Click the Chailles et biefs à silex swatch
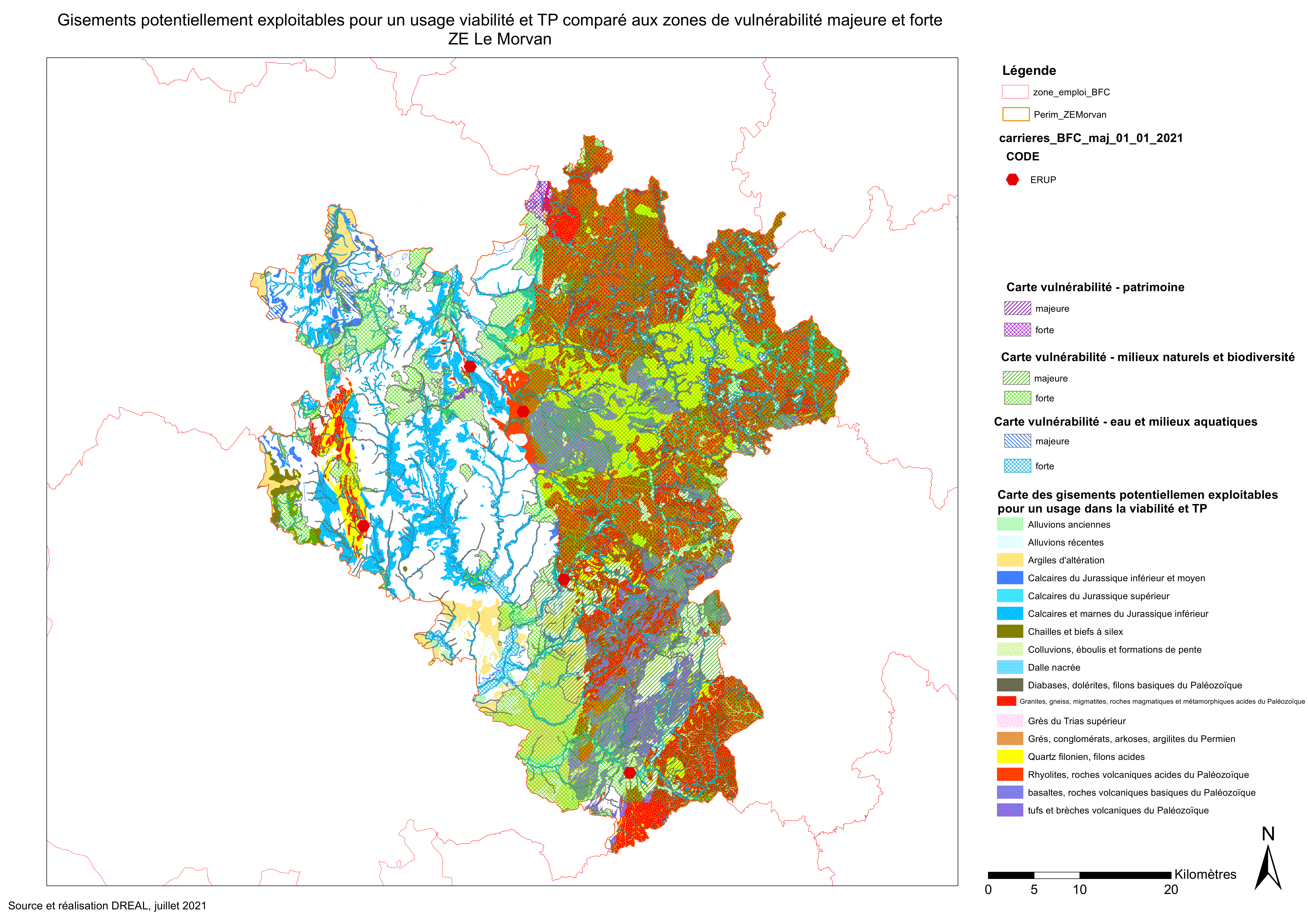 (x=1010, y=631)
